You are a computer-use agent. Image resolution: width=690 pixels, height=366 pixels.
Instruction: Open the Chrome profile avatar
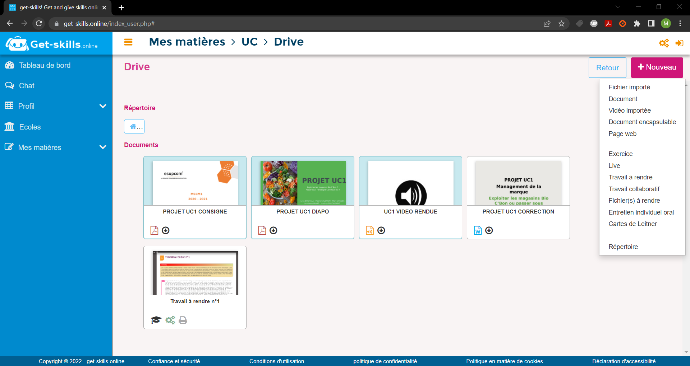[x=666, y=23]
